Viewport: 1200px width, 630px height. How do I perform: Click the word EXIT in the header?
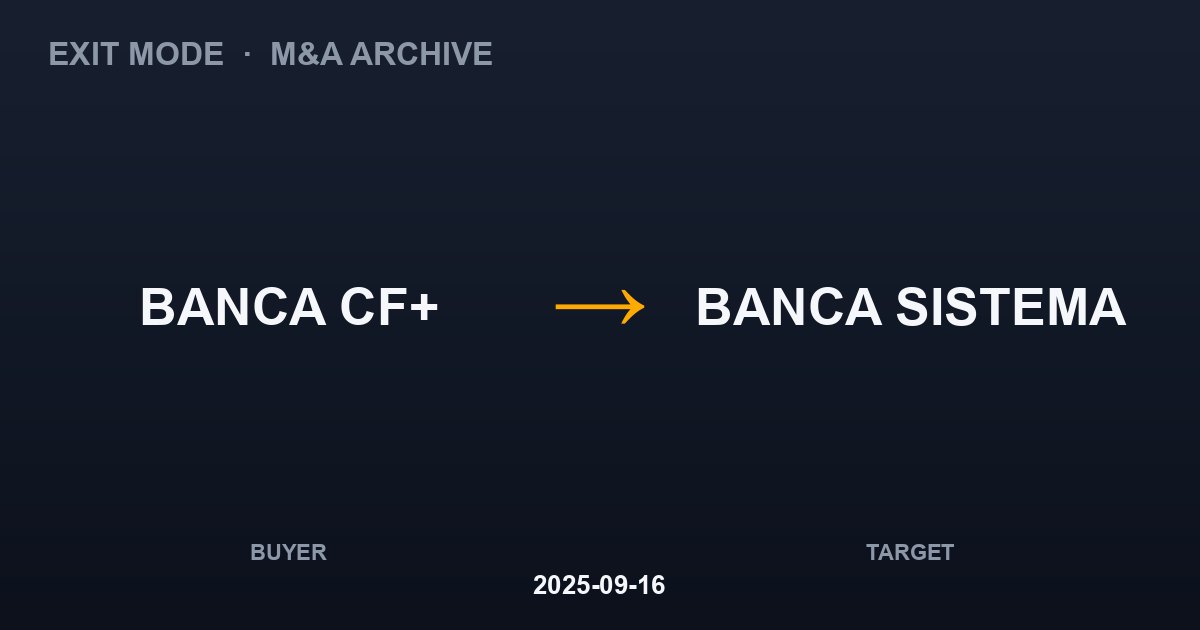point(79,54)
